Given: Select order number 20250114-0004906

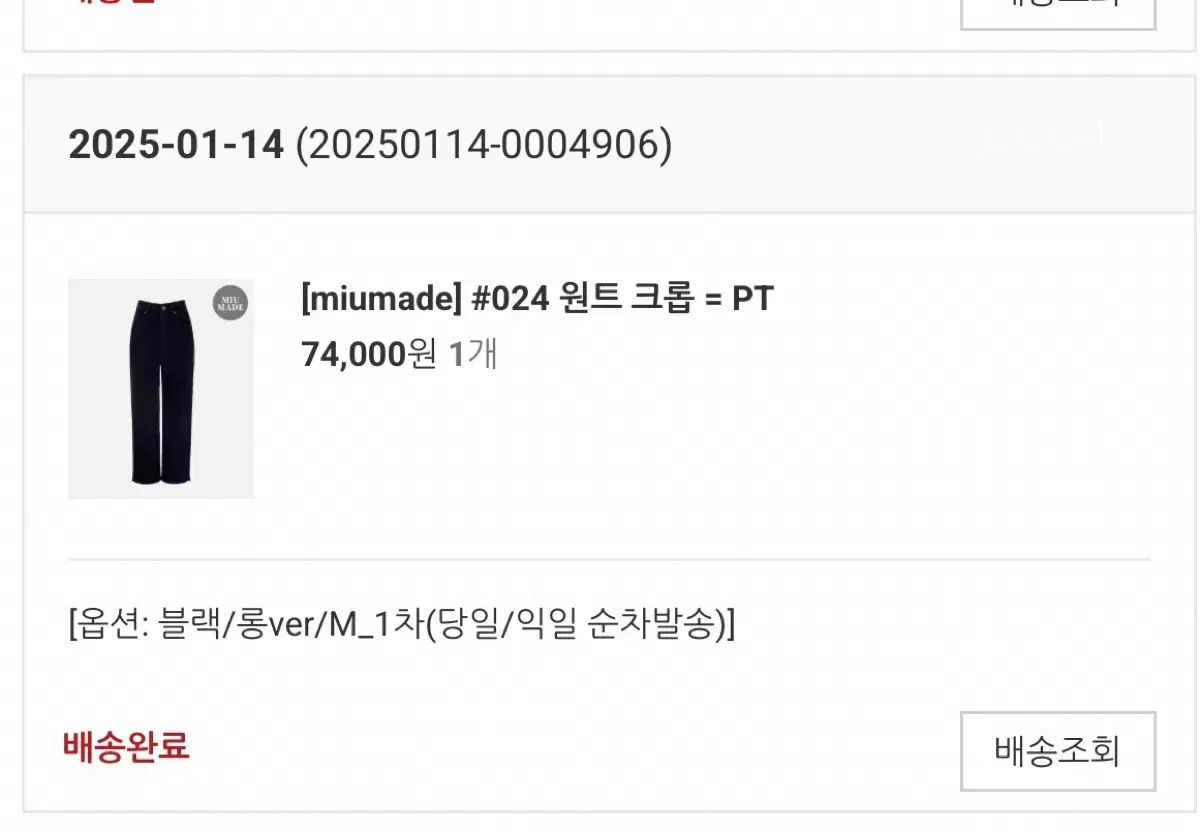Looking at the screenshot, I should coord(484,146).
